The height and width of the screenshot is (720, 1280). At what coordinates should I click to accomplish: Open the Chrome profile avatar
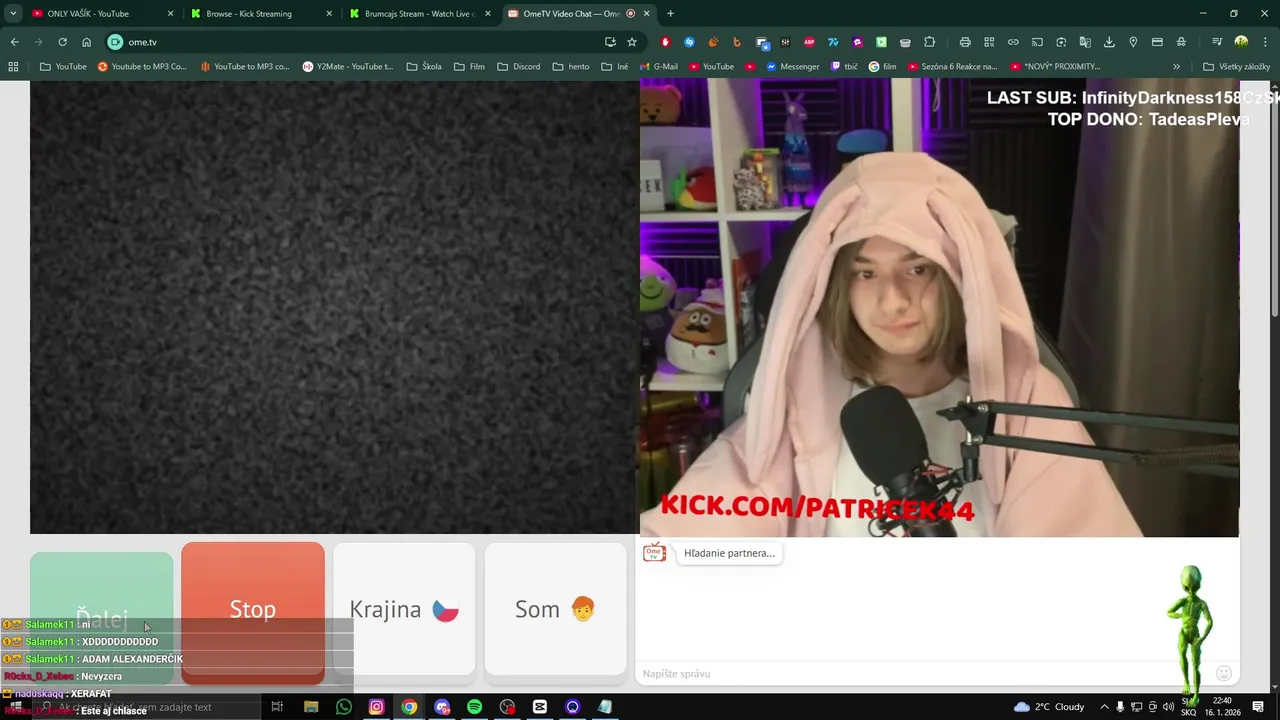pos(1241,42)
